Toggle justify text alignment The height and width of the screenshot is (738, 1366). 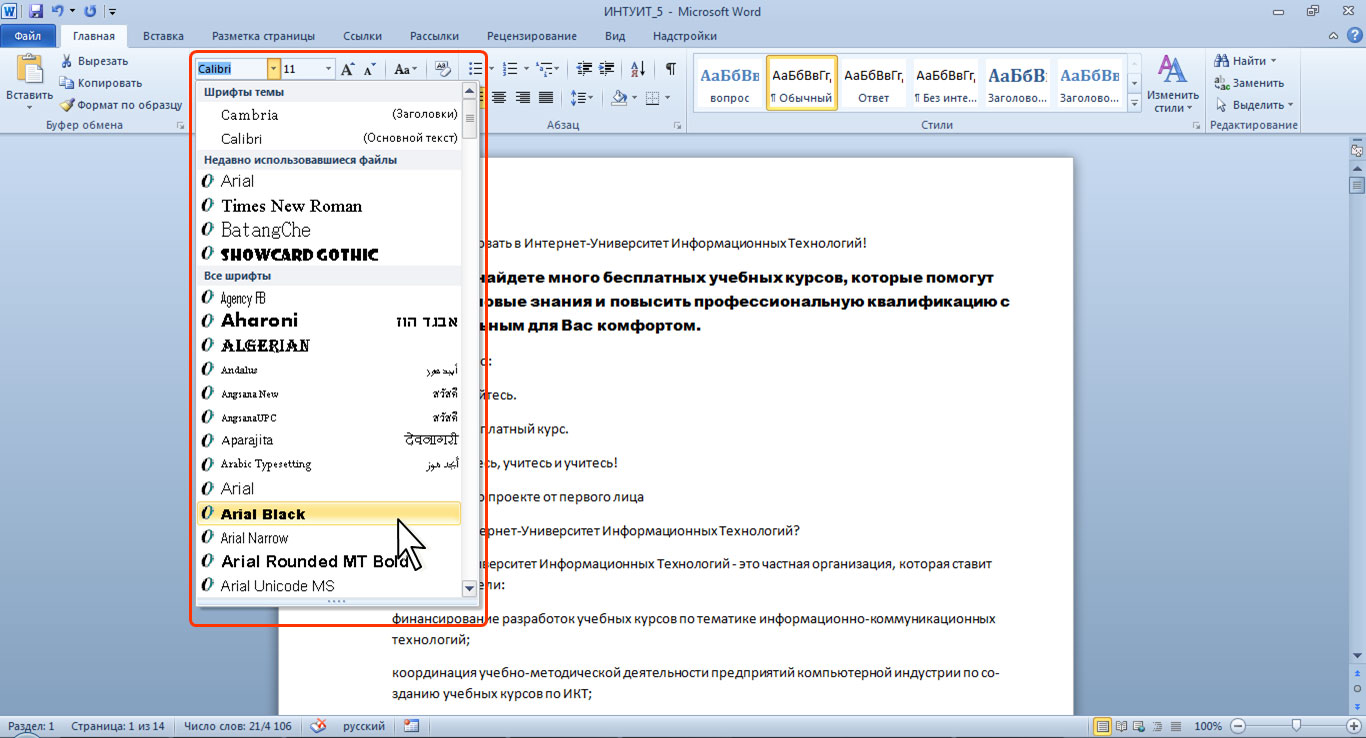546,97
